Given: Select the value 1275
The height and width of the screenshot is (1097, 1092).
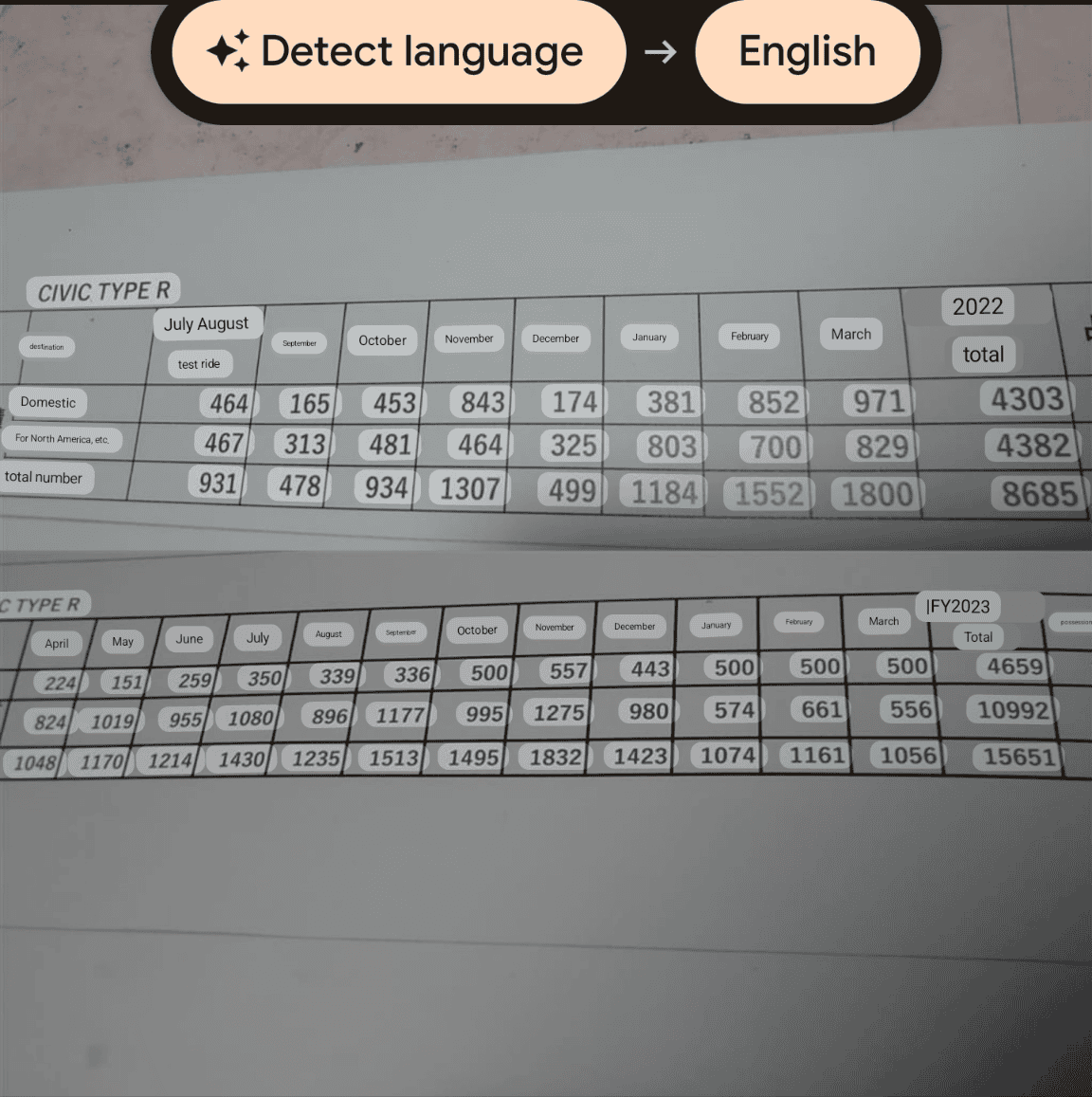Looking at the screenshot, I should click(558, 713).
